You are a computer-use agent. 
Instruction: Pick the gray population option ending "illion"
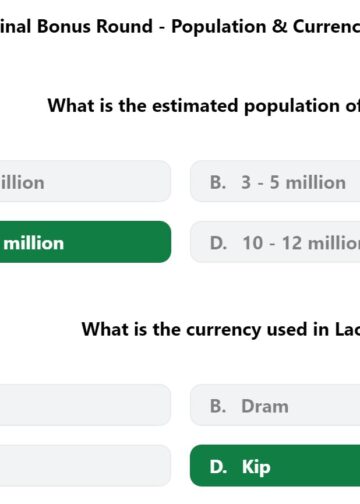pyautogui.click(x=85, y=181)
